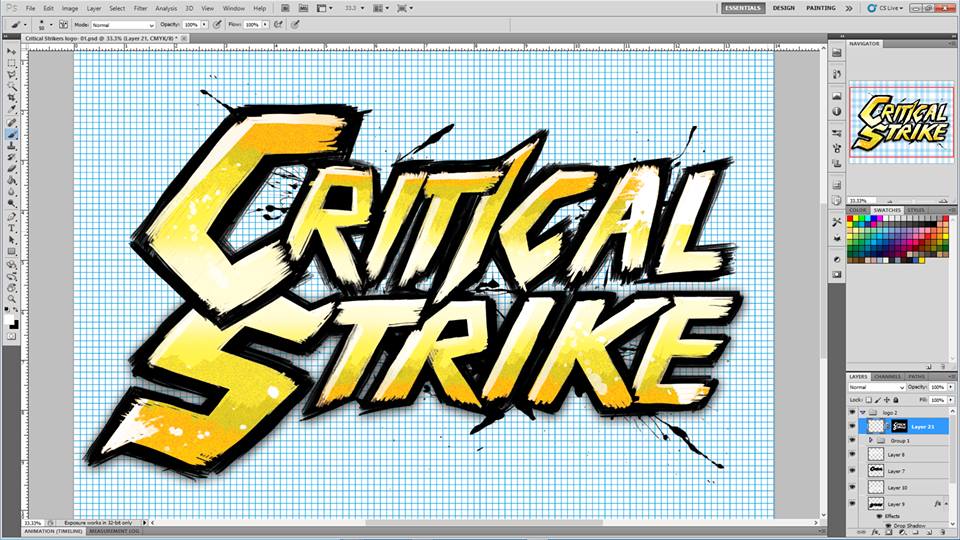
Task: Select the Rectangle shape tool
Action: [12, 252]
